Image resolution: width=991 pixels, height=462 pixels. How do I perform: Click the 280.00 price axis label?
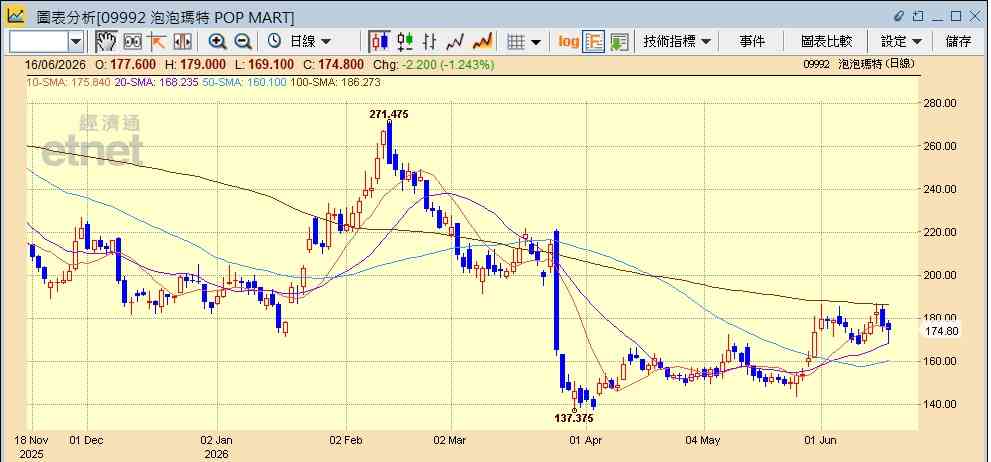pyautogui.click(x=941, y=104)
